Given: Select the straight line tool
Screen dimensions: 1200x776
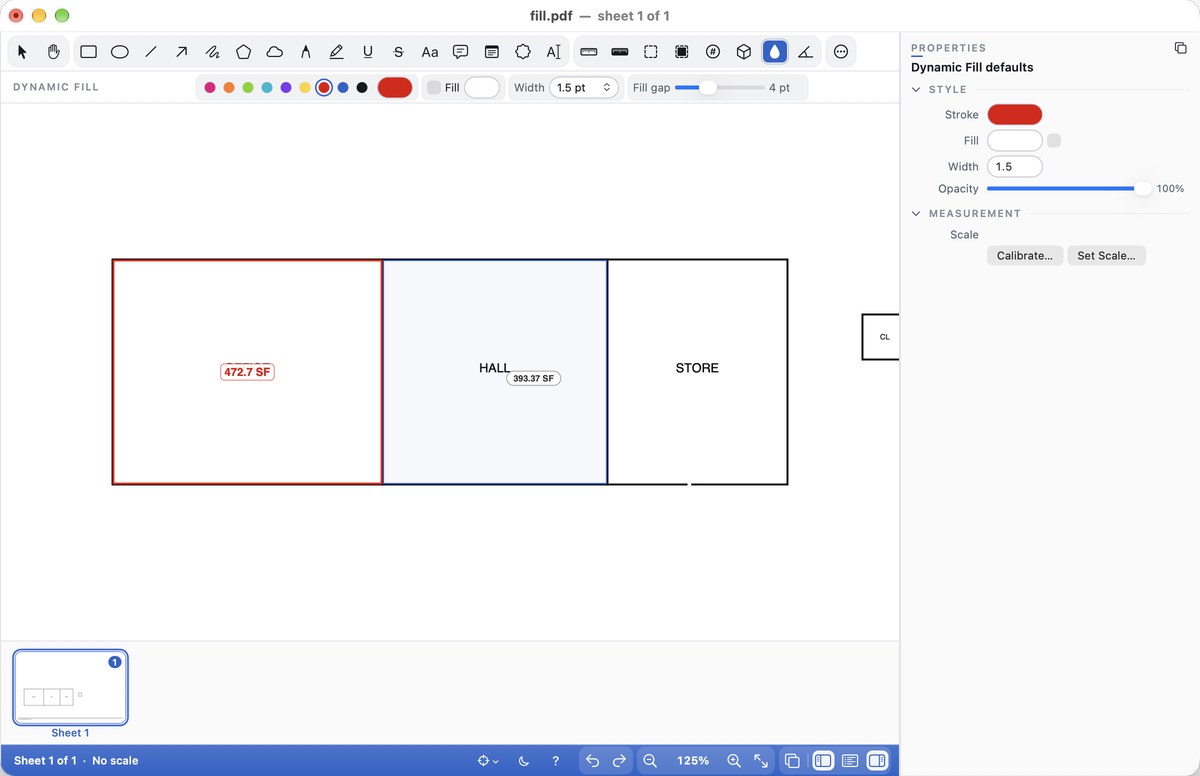Looking at the screenshot, I should 151,51.
